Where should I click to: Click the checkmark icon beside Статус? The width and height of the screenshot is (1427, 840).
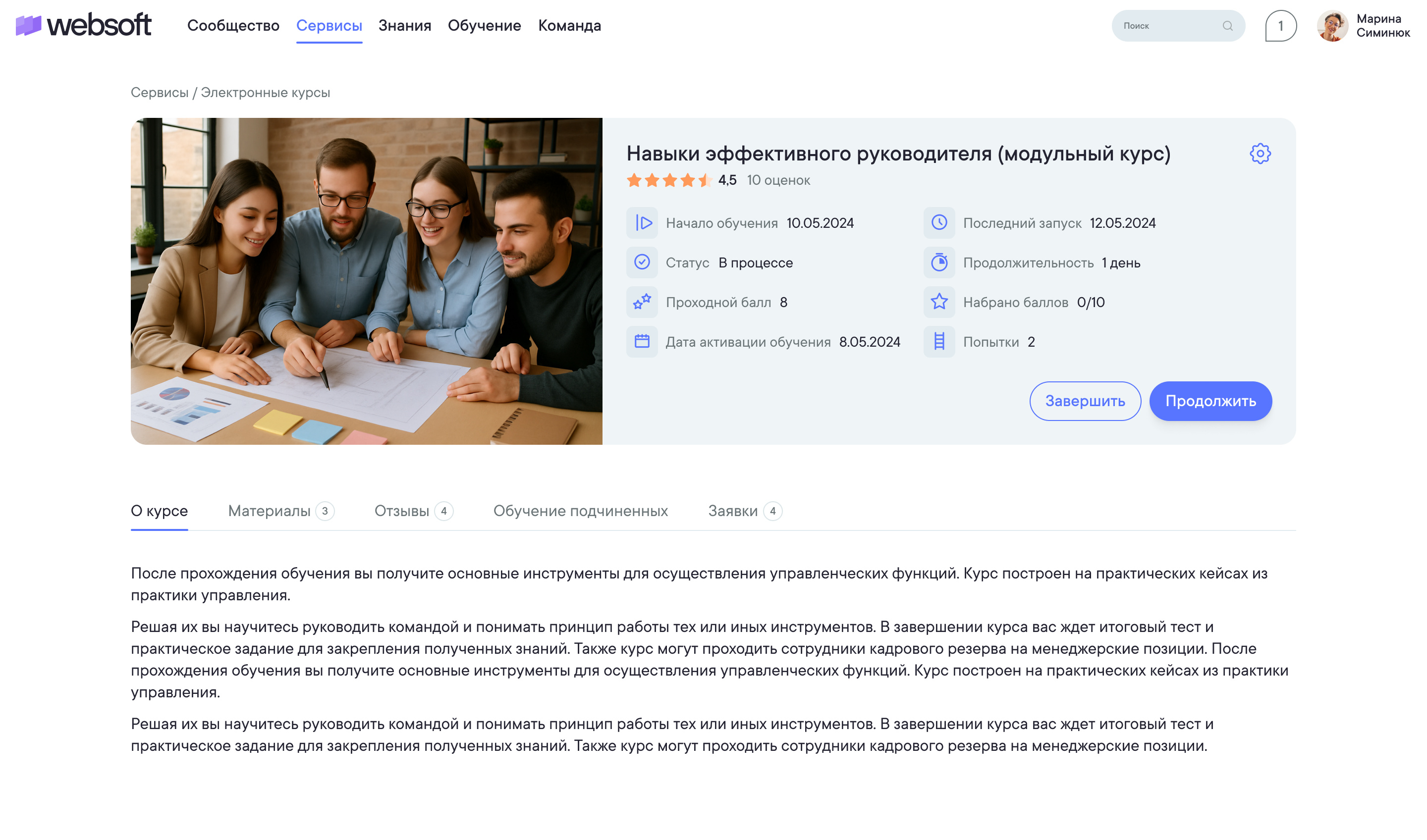tap(642, 262)
